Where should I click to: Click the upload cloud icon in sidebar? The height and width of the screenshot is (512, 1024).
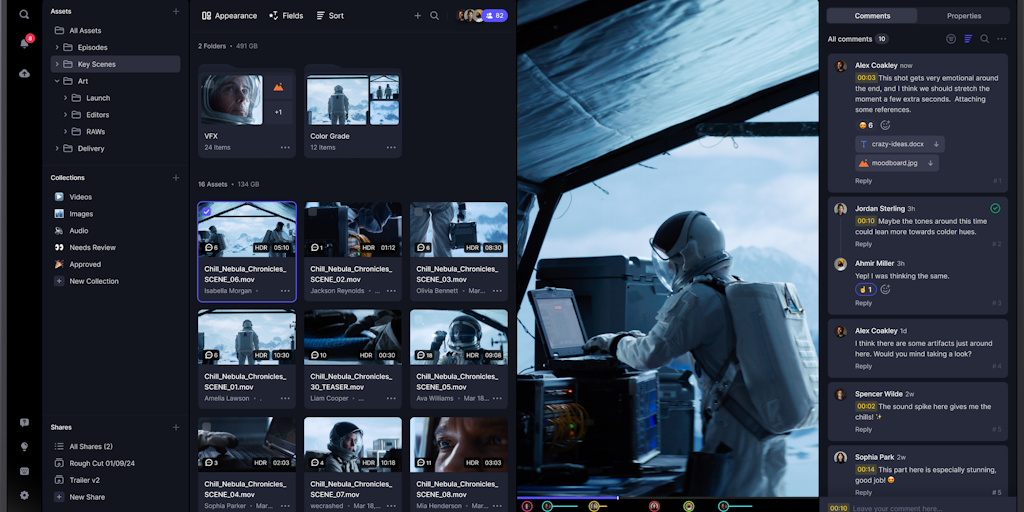(x=24, y=74)
